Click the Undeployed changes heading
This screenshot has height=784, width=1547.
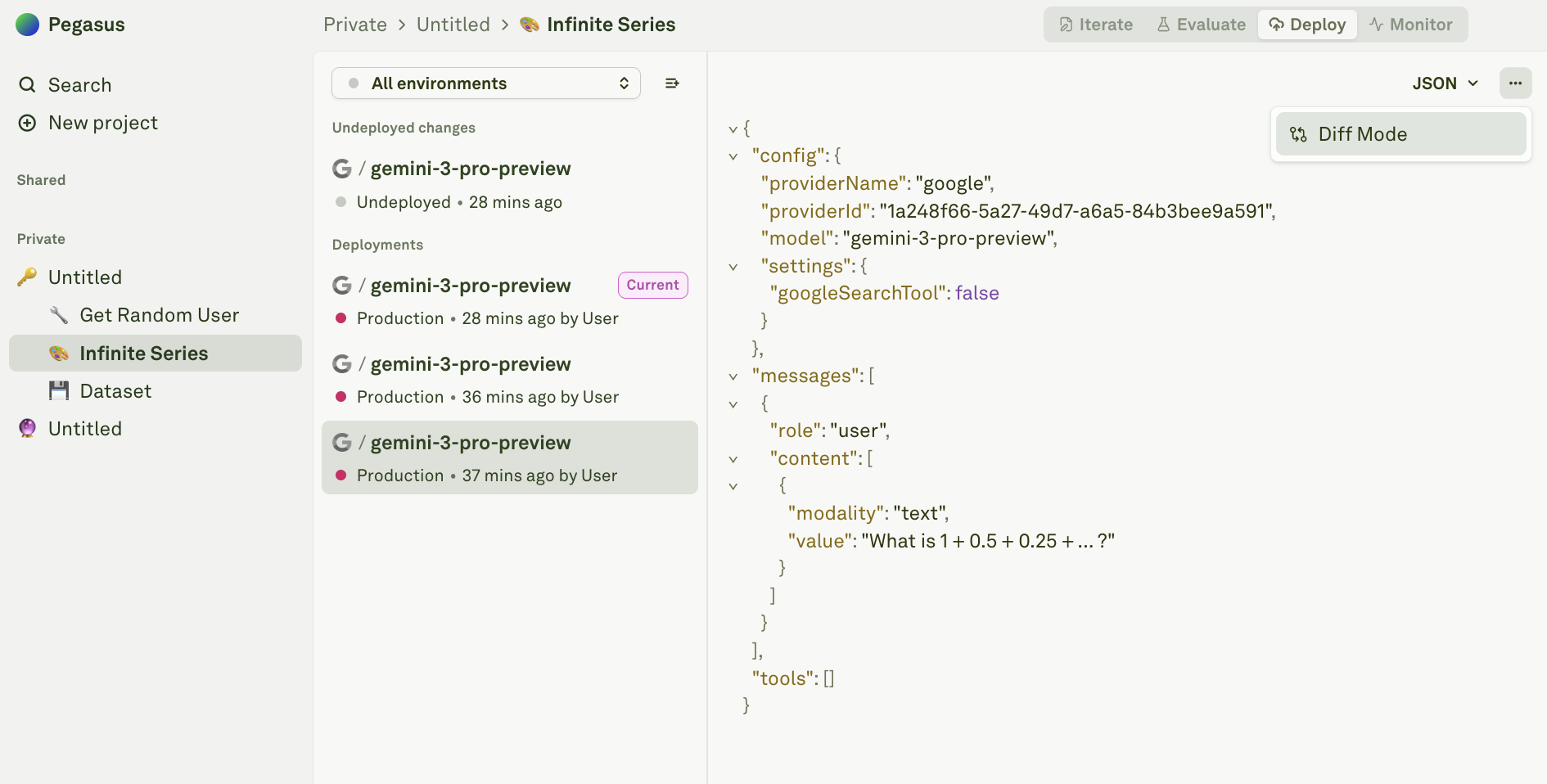(x=404, y=128)
